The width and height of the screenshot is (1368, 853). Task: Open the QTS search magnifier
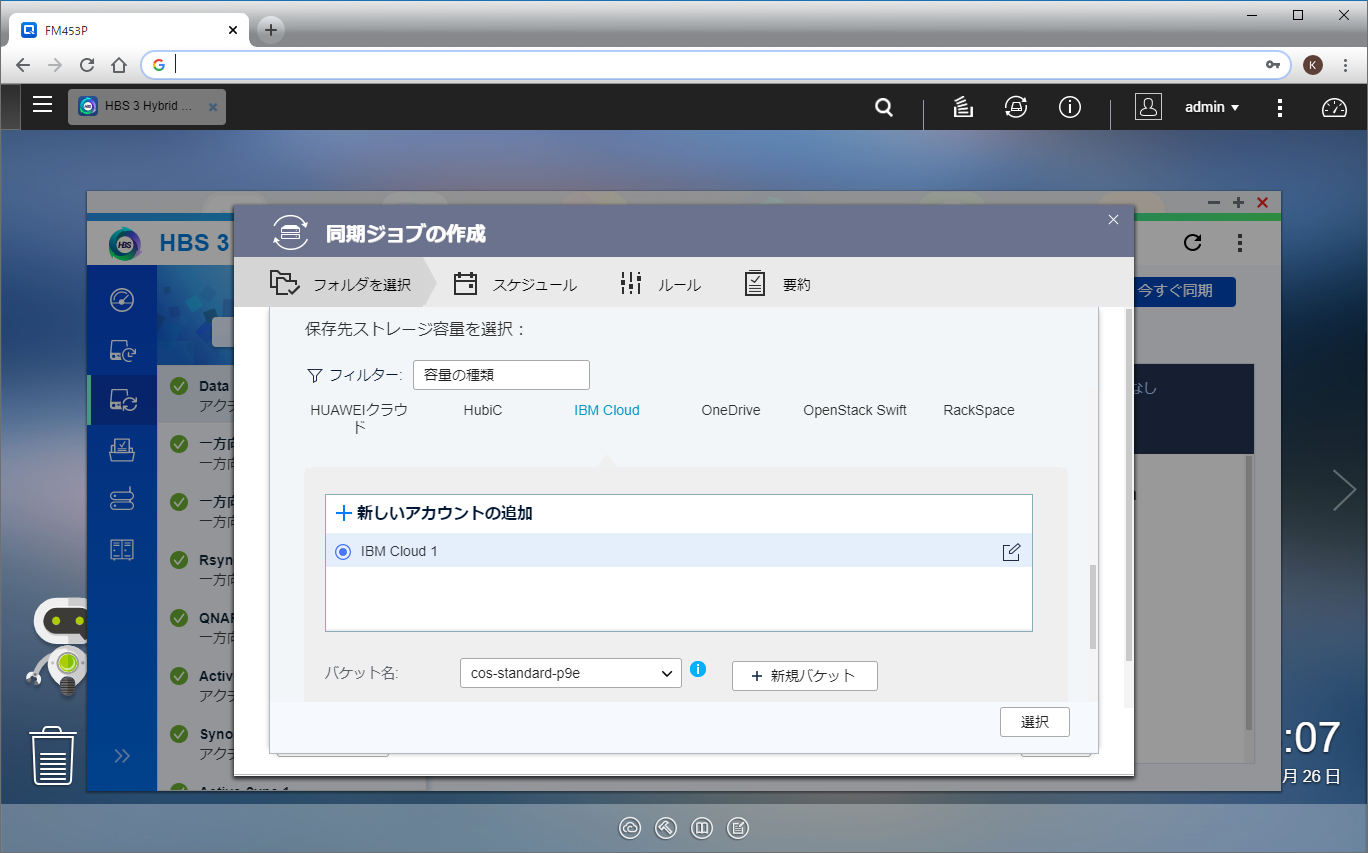[x=884, y=108]
